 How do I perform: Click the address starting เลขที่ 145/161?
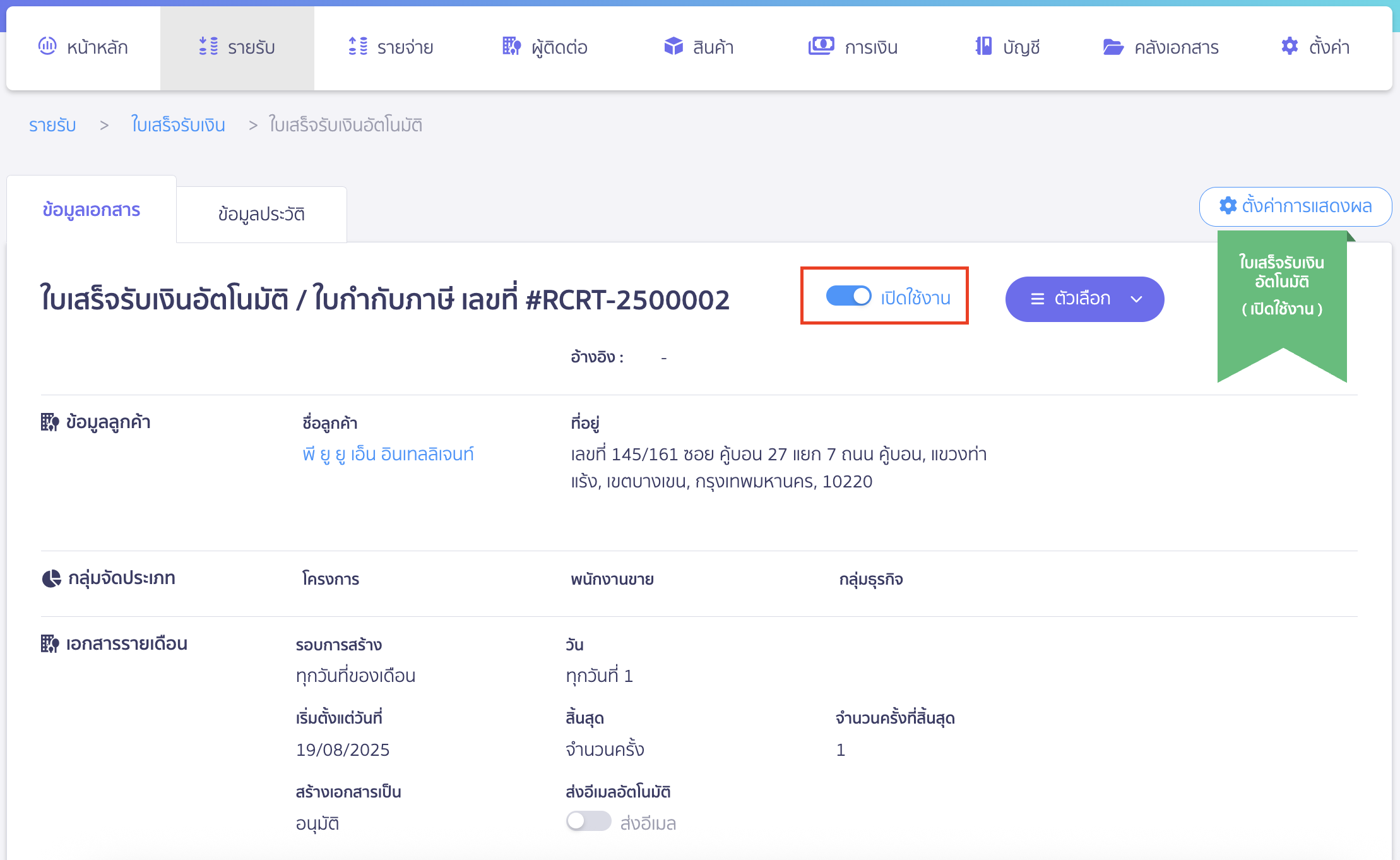(x=779, y=468)
